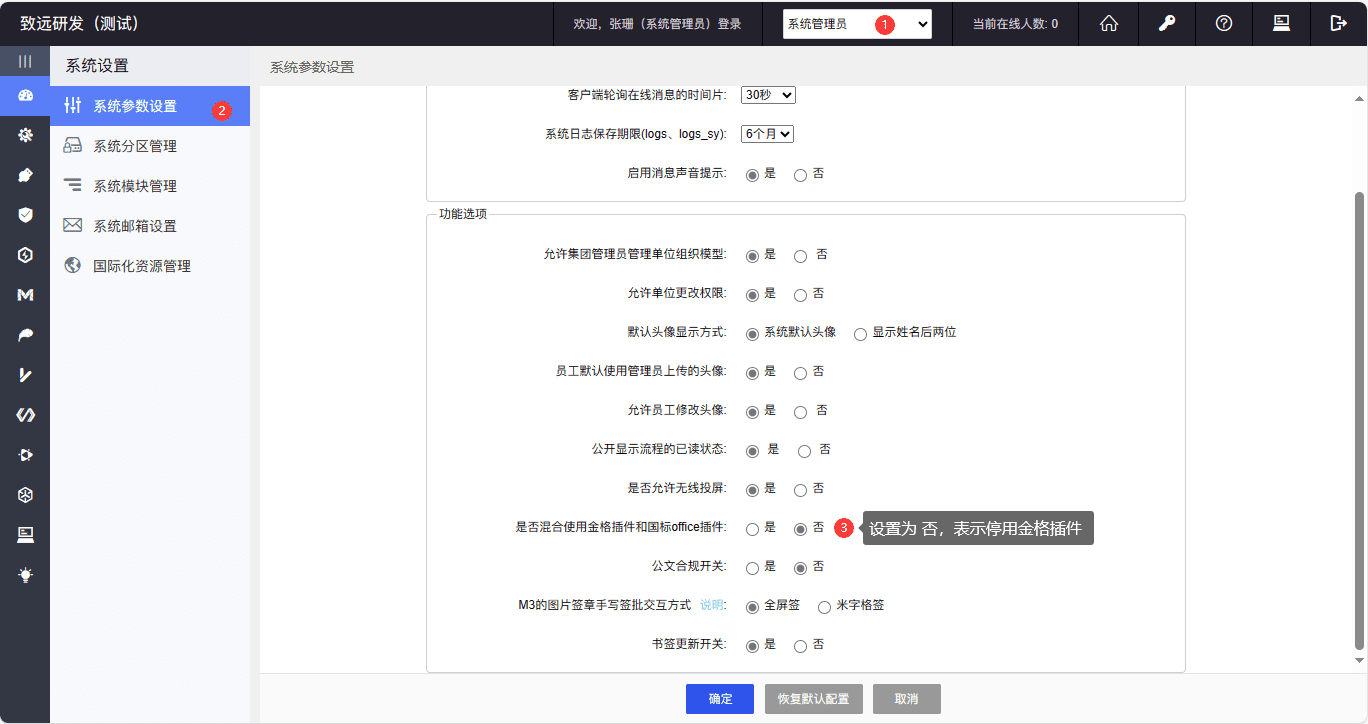
Task: Click the scrollbar up arrow
Action: pyautogui.click(x=1359, y=99)
